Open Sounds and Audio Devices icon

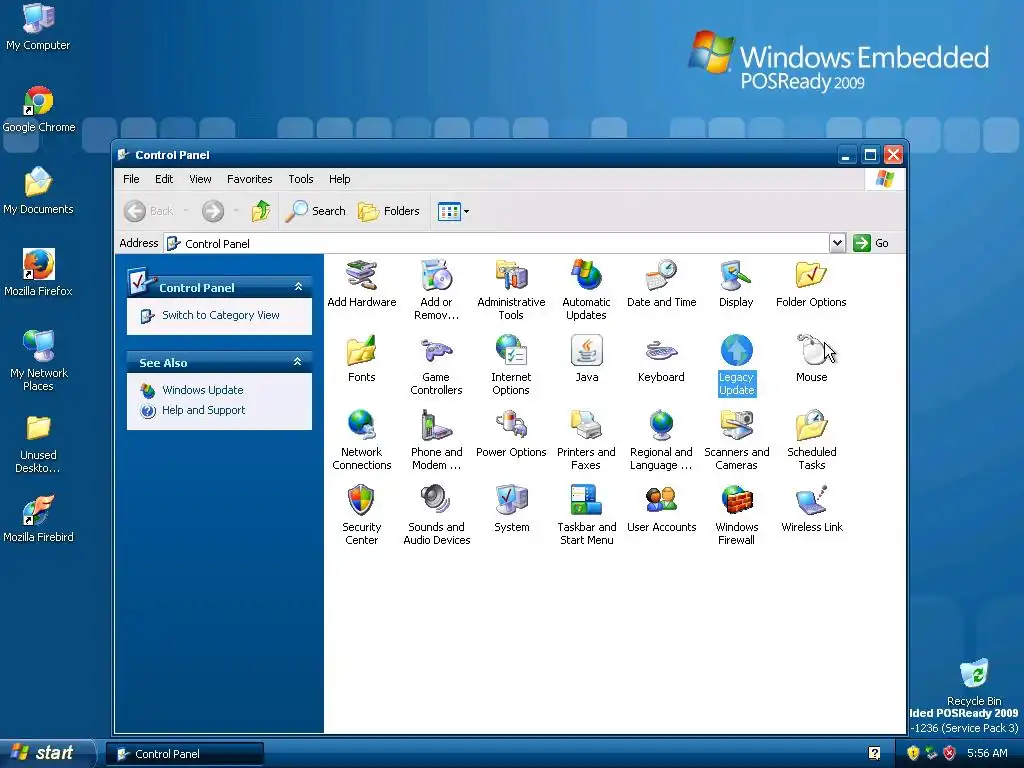(x=436, y=515)
